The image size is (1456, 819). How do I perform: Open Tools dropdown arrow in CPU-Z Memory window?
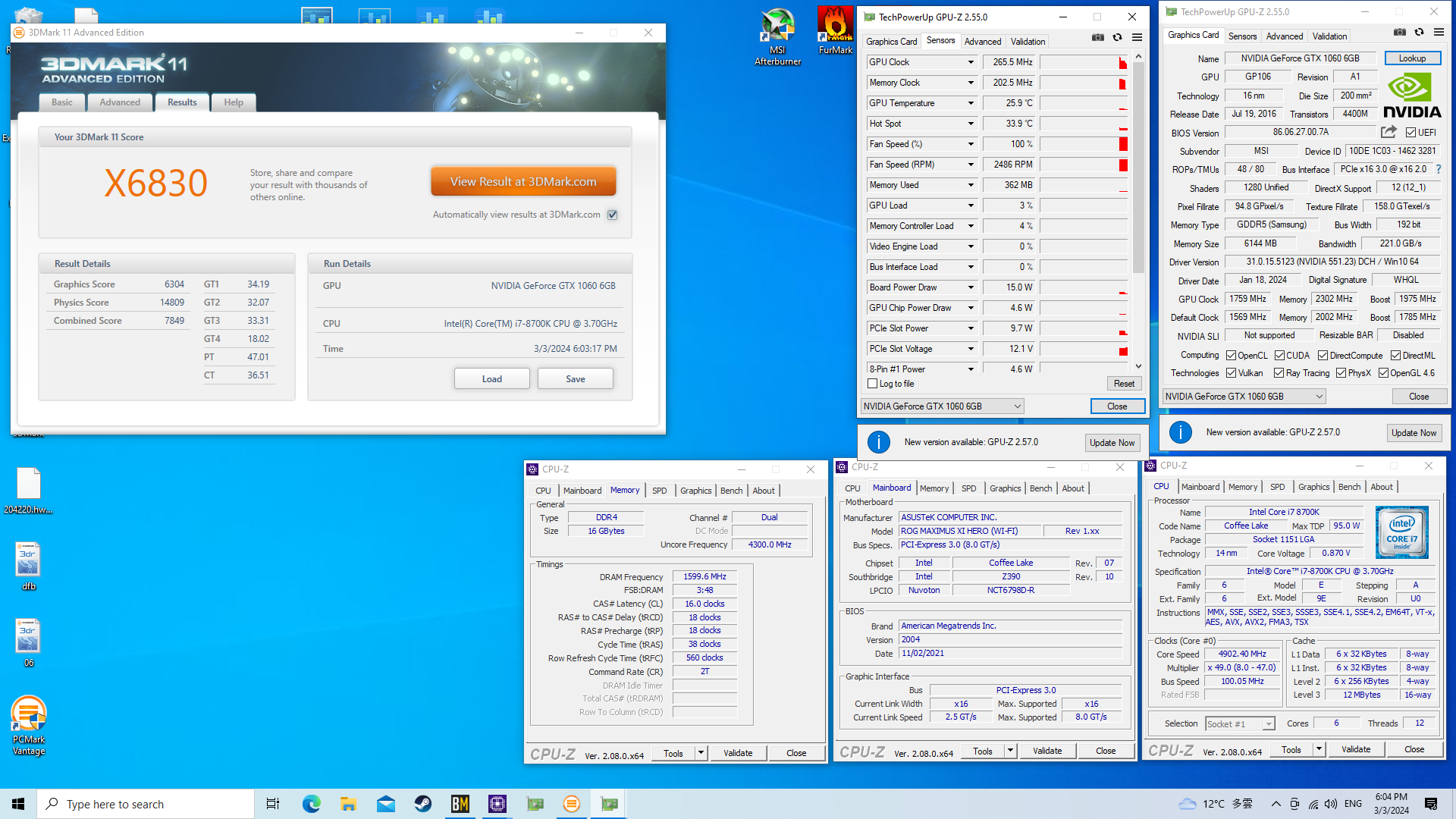[701, 753]
